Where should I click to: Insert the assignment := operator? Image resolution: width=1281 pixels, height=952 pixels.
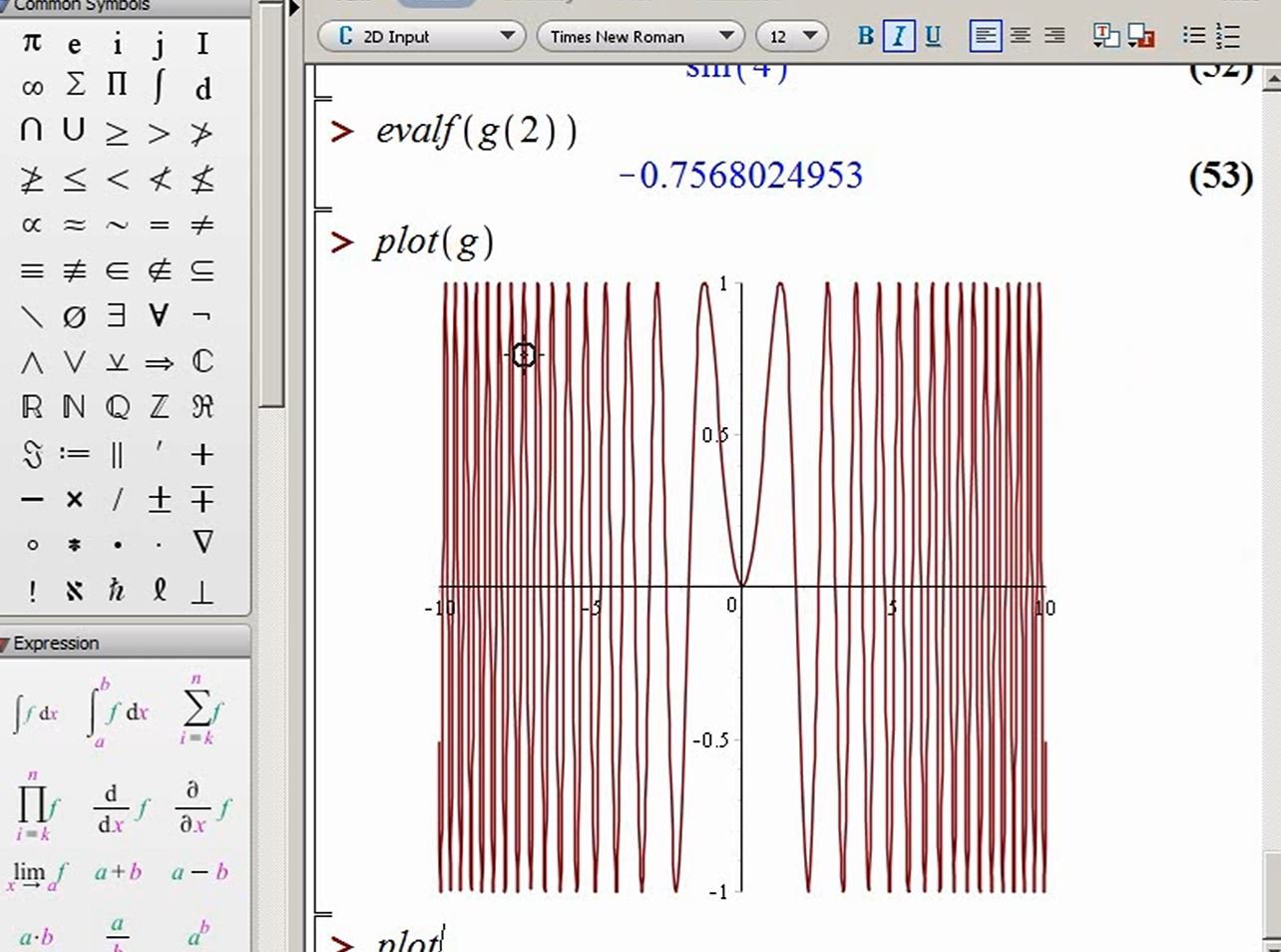(x=74, y=454)
